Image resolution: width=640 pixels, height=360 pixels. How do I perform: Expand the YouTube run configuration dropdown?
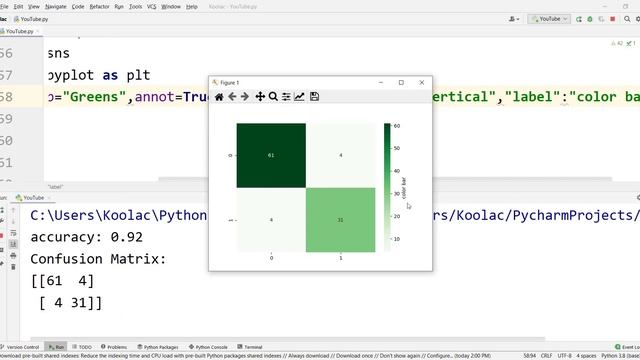pos(549,19)
